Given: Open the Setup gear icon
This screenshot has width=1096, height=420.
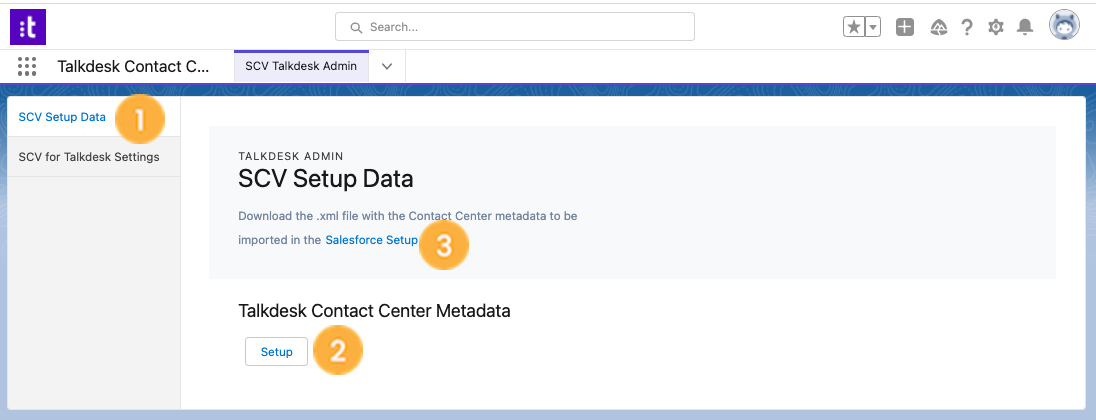Looking at the screenshot, I should pyautogui.click(x=995, y=27).
